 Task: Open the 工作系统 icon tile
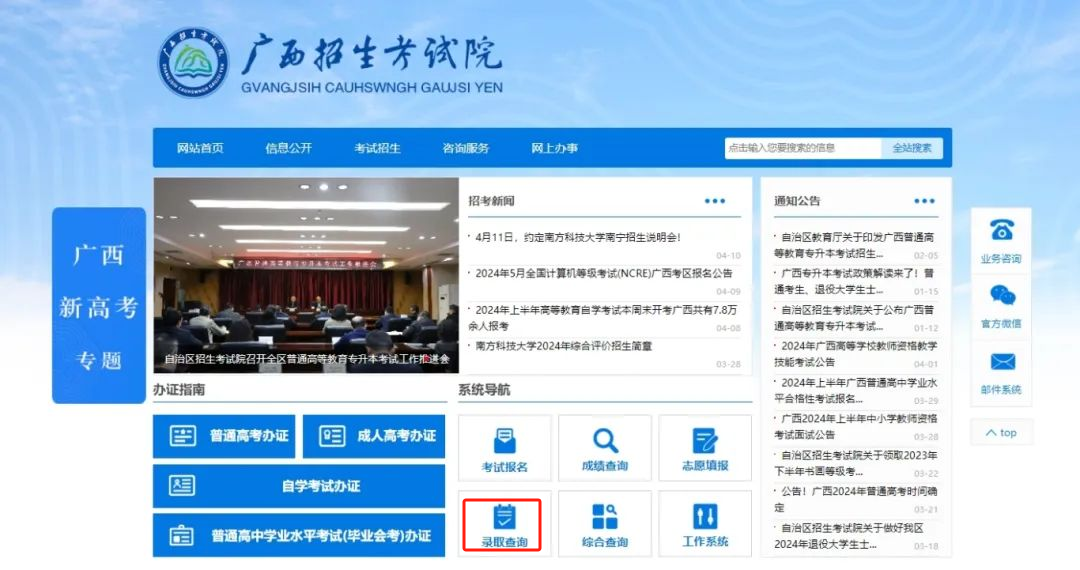click(x=705, y=525)
